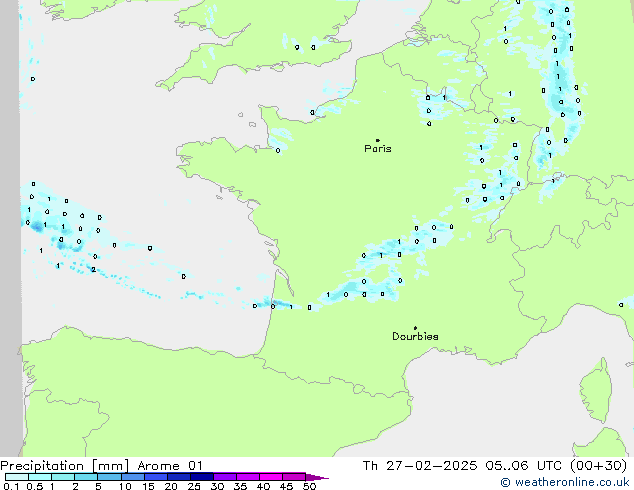Click the '(00+30)' forecast offset text
Screen dimensions: 634x490
pos(598,466)
